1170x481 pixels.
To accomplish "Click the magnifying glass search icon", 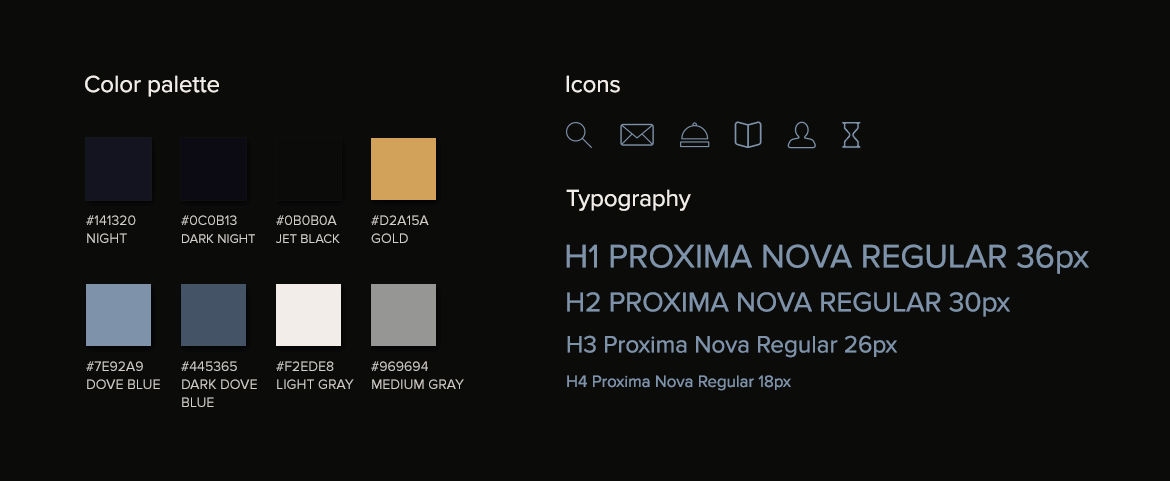I will pos(578,135).
